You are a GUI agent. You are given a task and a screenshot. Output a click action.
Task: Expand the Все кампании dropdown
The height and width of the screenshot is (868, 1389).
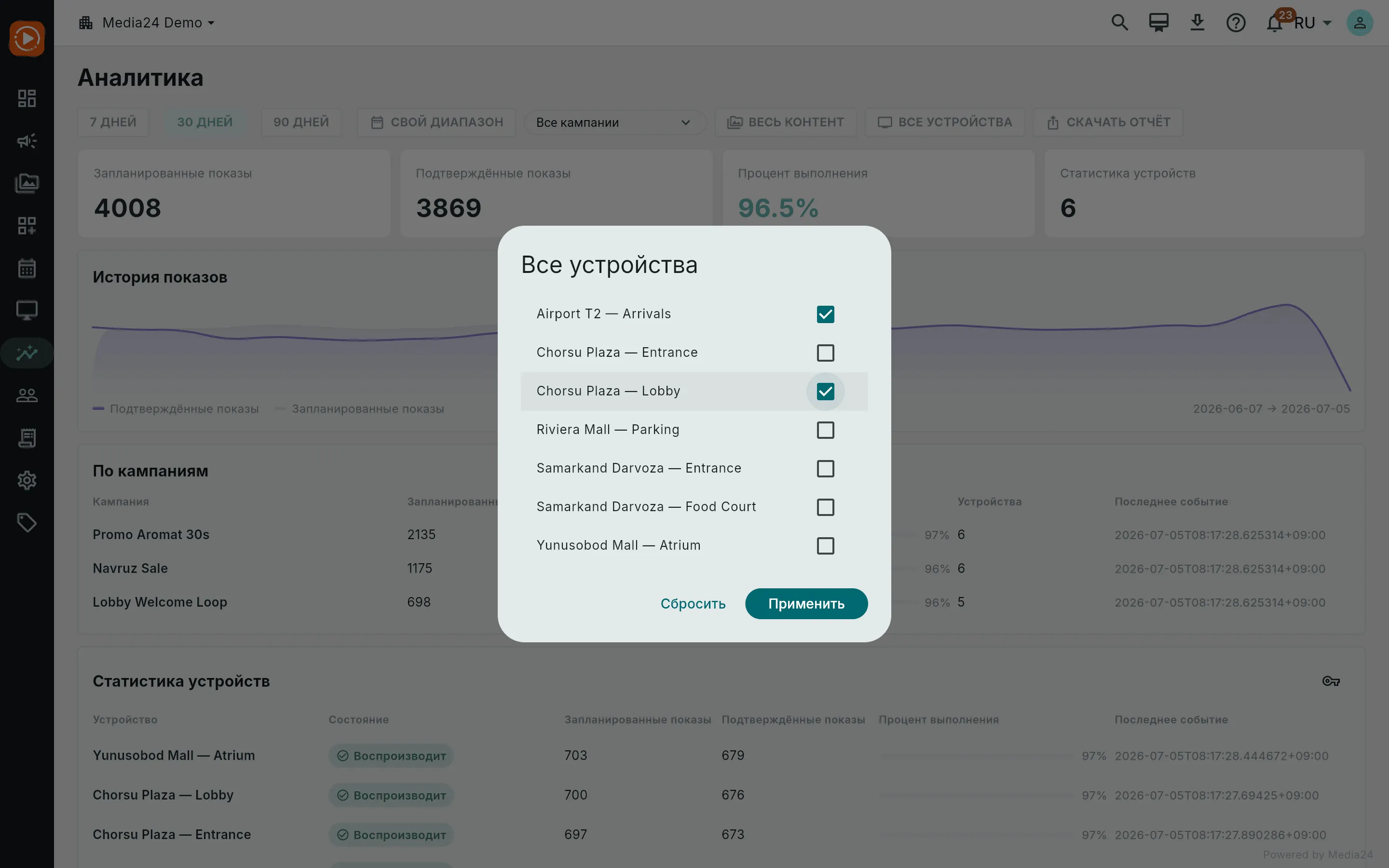[x=614, y=122]
